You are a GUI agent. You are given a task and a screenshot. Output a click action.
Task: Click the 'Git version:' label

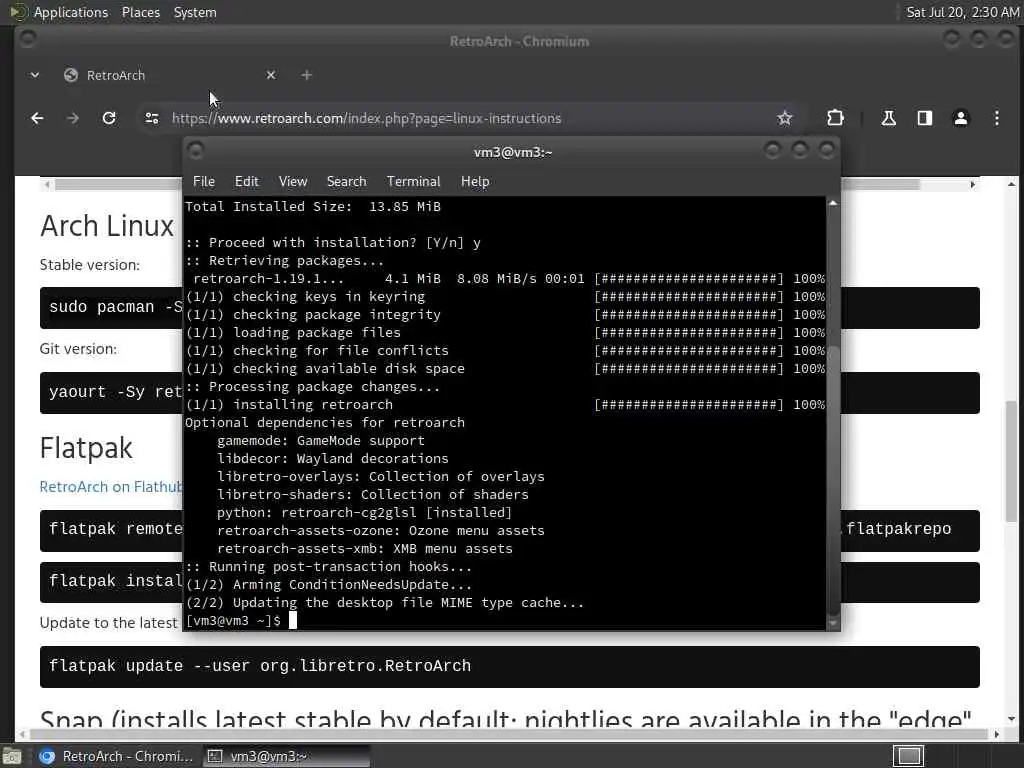78,349
